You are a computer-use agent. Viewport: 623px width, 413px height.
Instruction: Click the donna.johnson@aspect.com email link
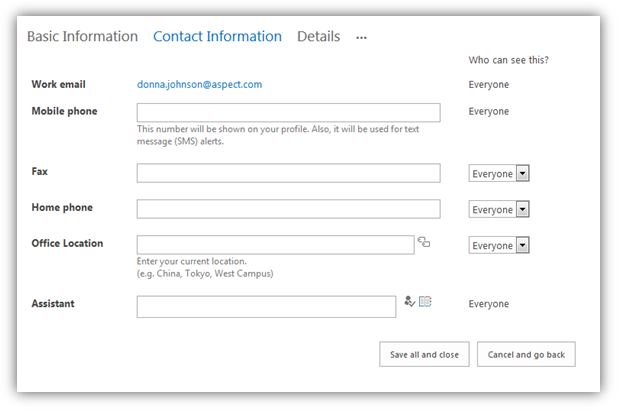point(199,84)
